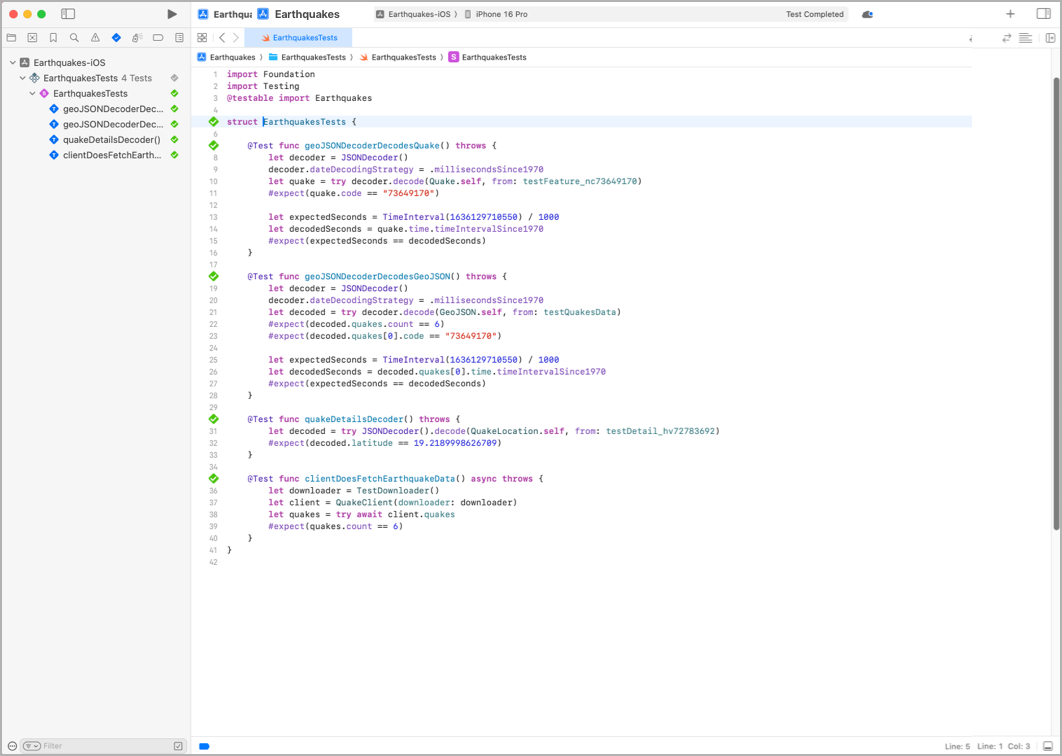The image size is (1062, 756).
Task: Click the Xcode Cloud status icon
Action: click(867, 14)
